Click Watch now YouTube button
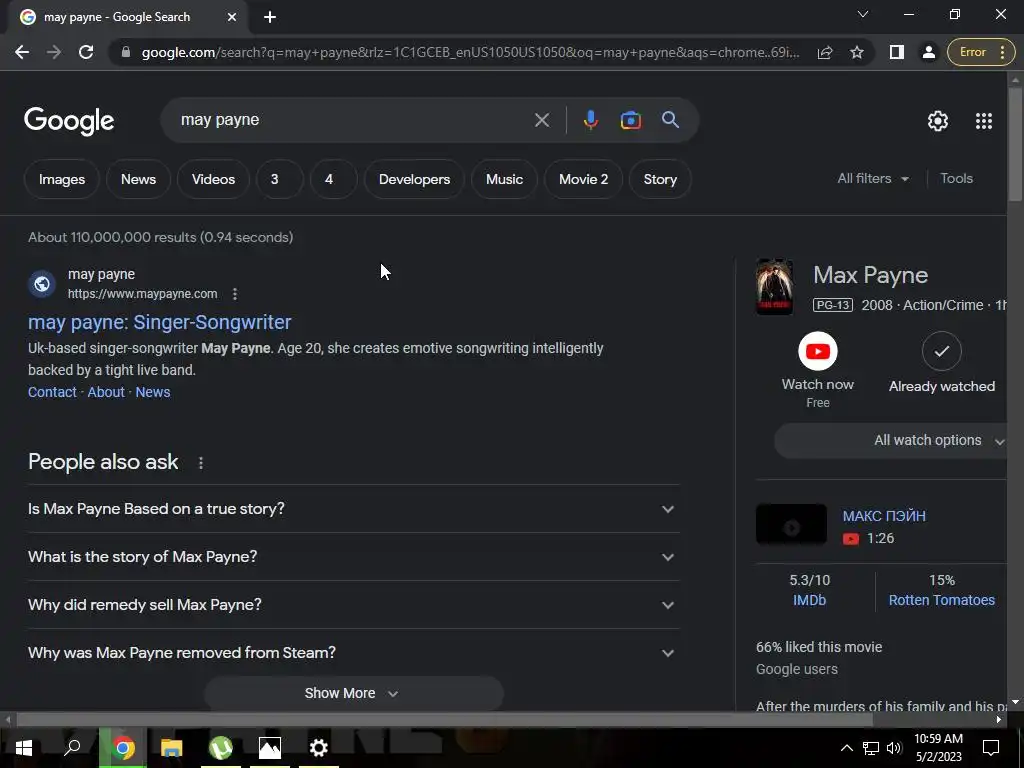Image resolution: width=1024 pixels, height=768 pixels. (818, 351)
